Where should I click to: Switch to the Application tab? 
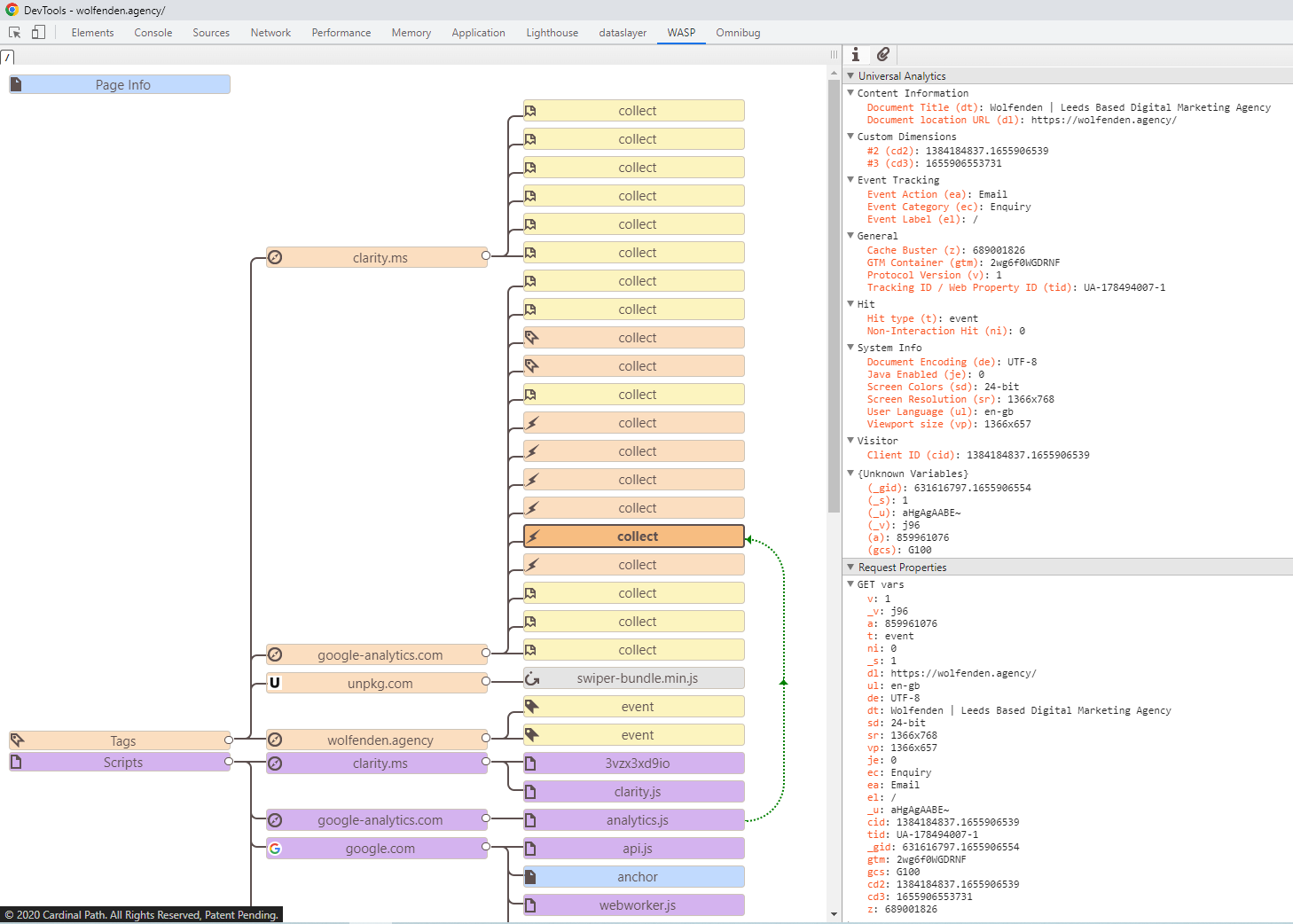pos(478,33)
